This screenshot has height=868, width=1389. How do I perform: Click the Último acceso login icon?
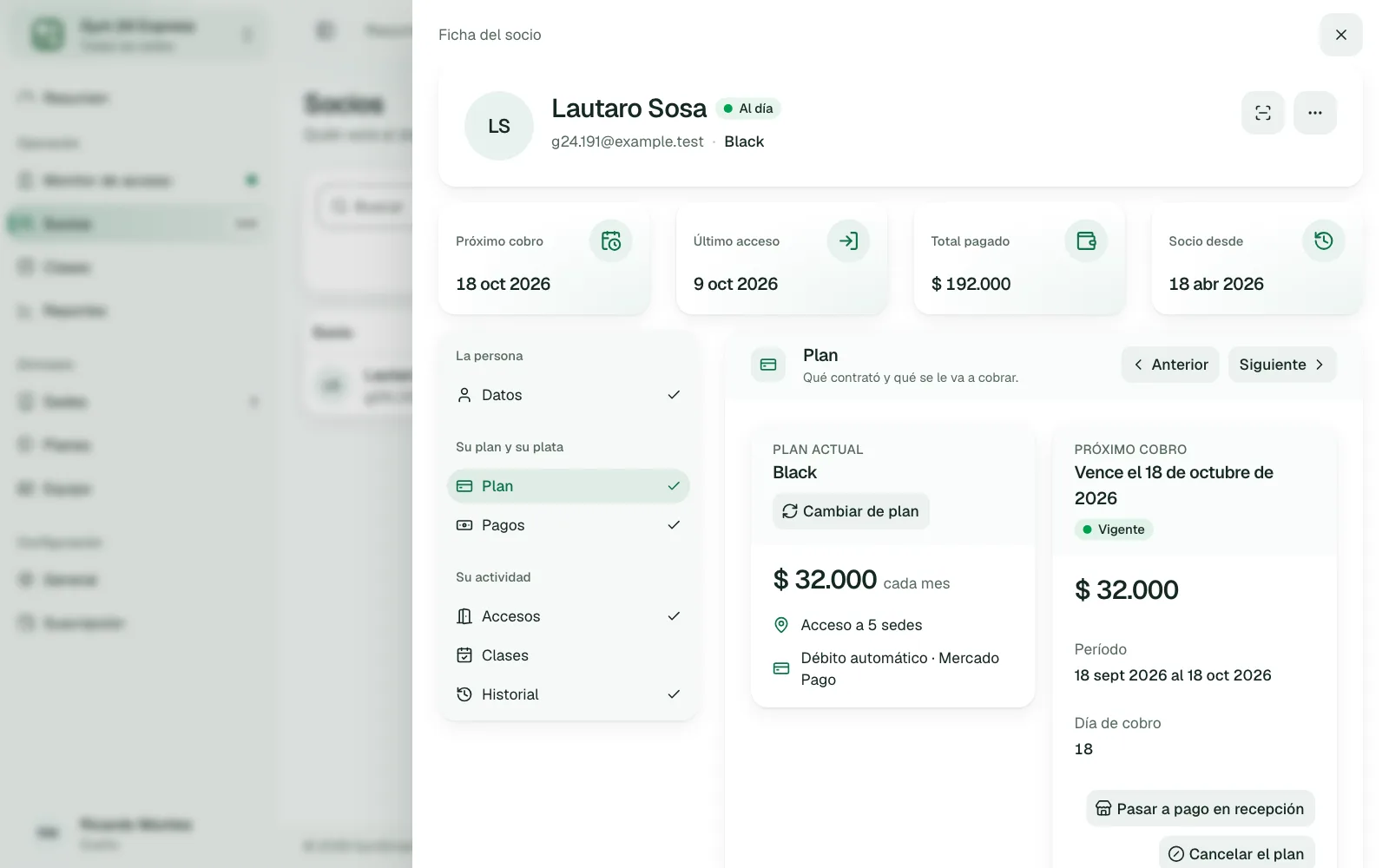(x=848, y=240)
